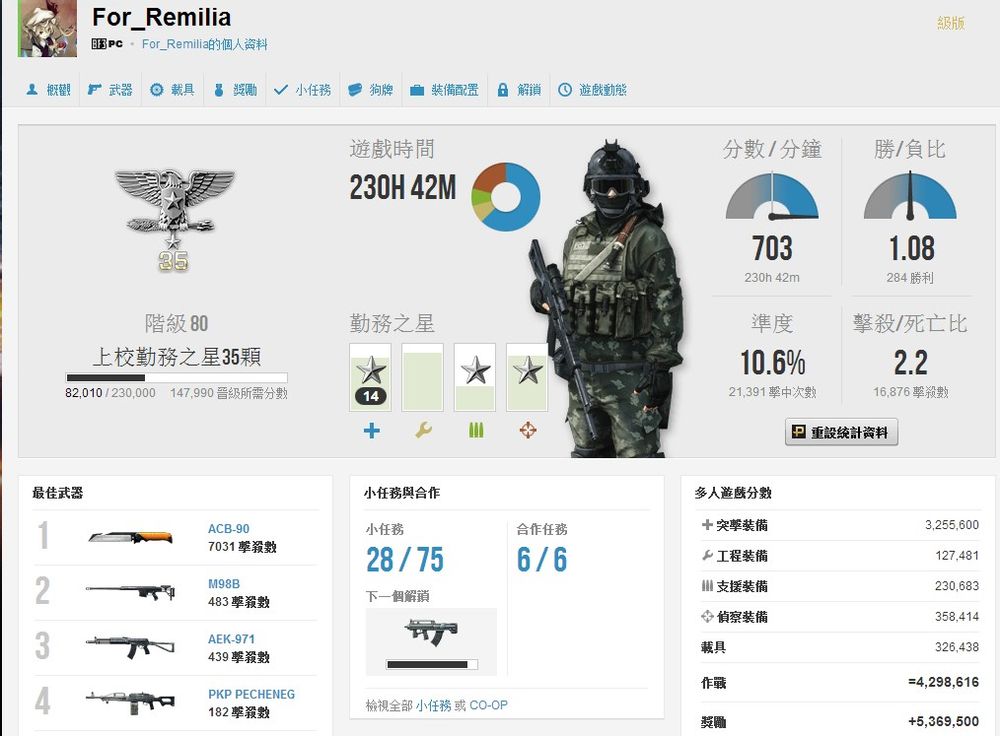Select the 獎勵 awards tab
Viewport: 1000px width, 736px height.
(235, 90)
